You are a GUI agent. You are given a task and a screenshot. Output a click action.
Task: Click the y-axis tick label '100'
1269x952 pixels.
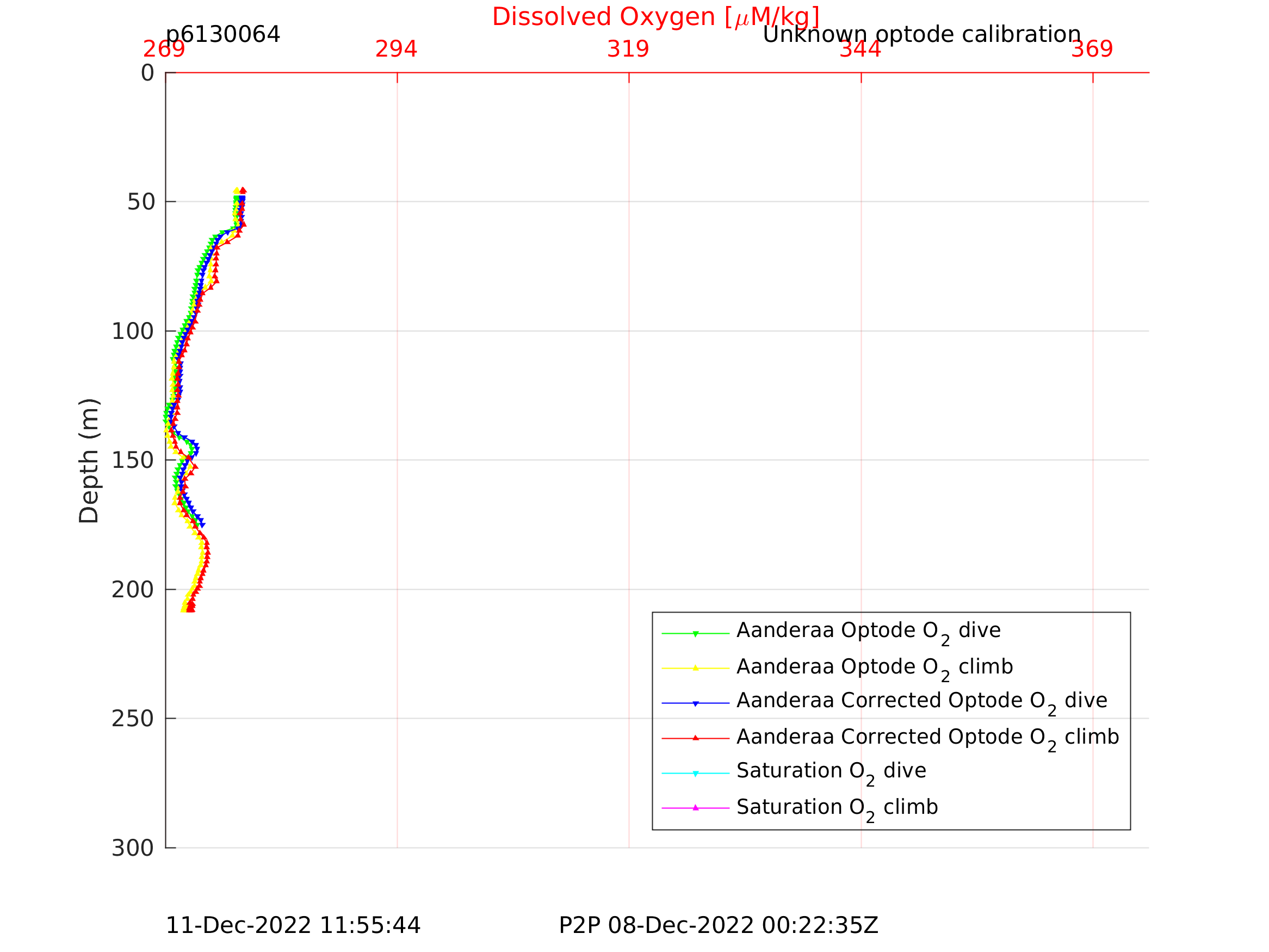click(133, 331)
